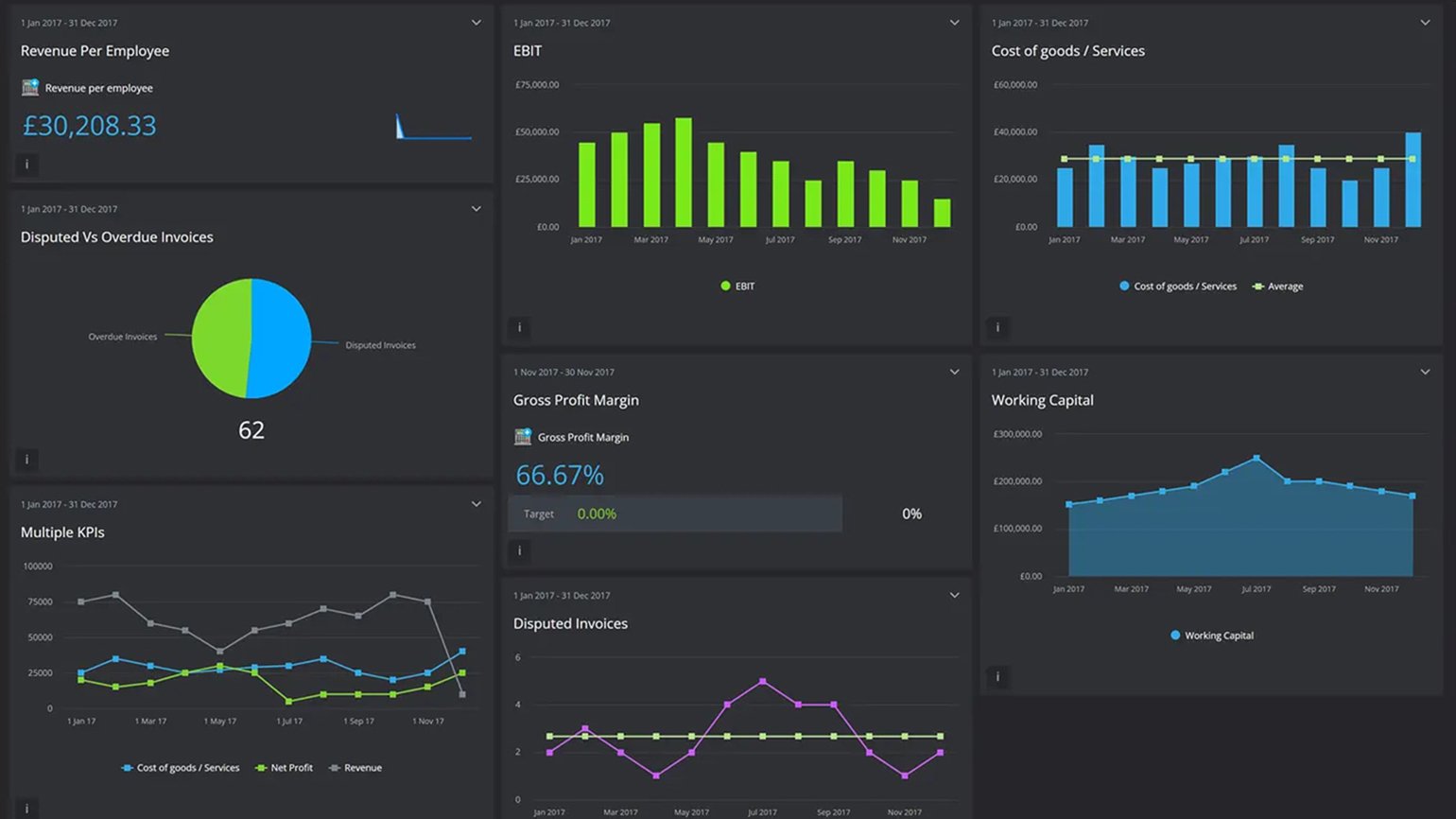
Task: Expand Working Capital widget options chevron
Action: coord(1425,373)
